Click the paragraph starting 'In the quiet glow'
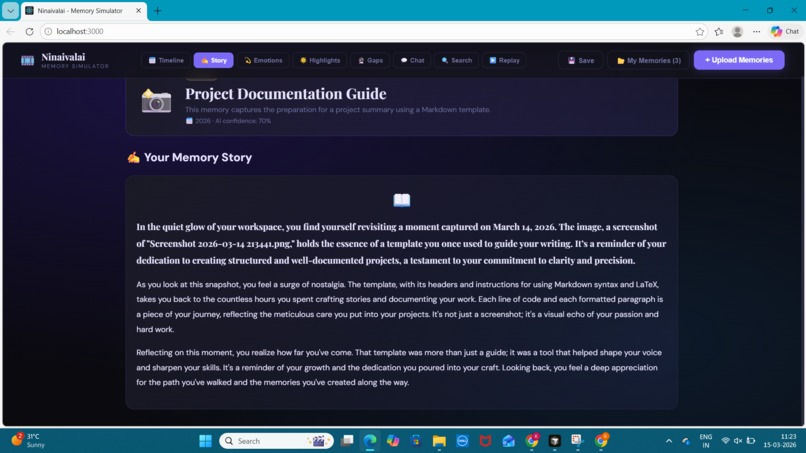The height and width of the screenshot is (453, 806). tap(401, 244)
